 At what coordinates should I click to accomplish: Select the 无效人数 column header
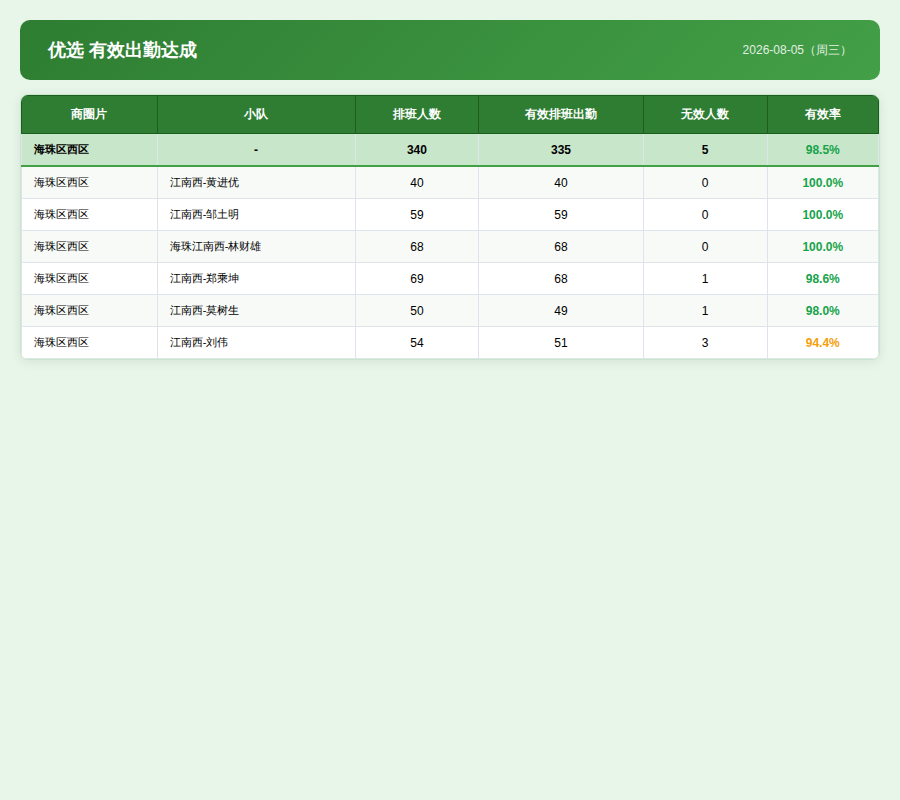[x=705, y=114]
